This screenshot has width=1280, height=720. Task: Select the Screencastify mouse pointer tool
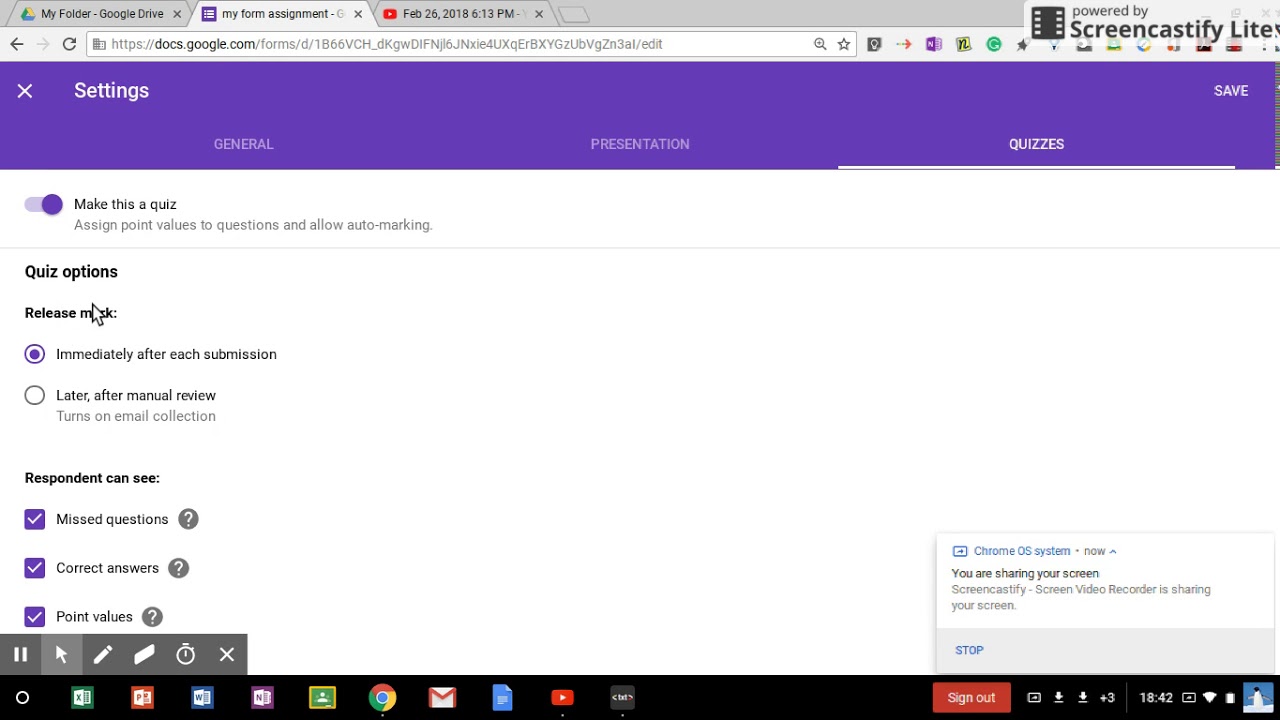coord(61,655)
